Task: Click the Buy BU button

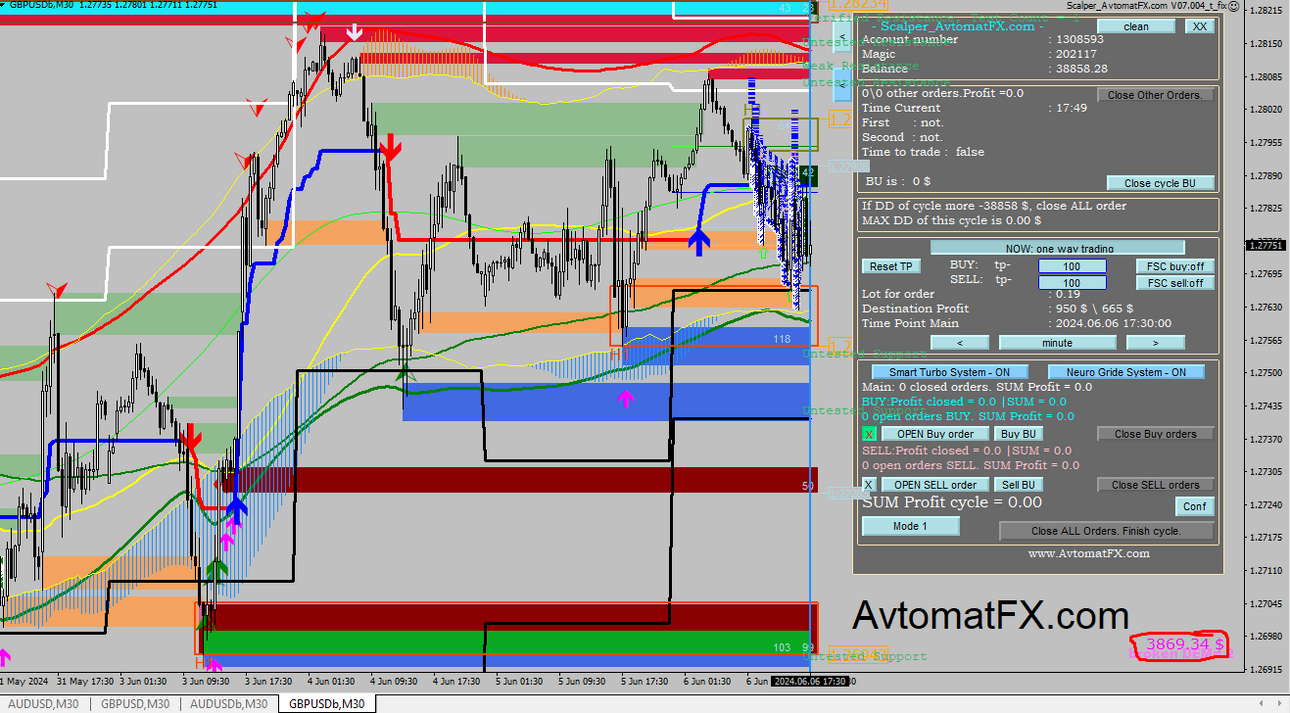Action: [1019, 434]
